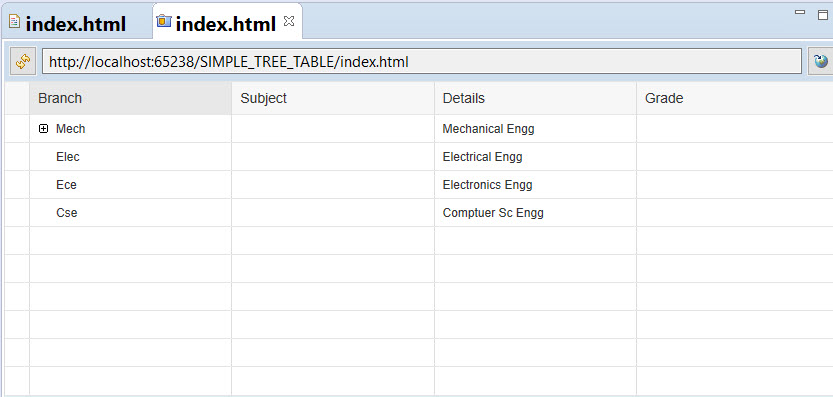Viewport: 833px width, 397px height.
Task: Close the active index.html tab
Action: tap(289, 21)
